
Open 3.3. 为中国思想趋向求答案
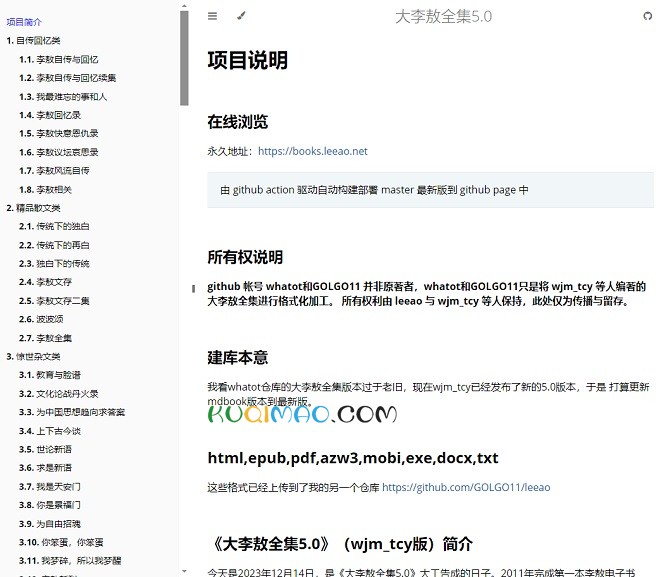click(72, 412)
